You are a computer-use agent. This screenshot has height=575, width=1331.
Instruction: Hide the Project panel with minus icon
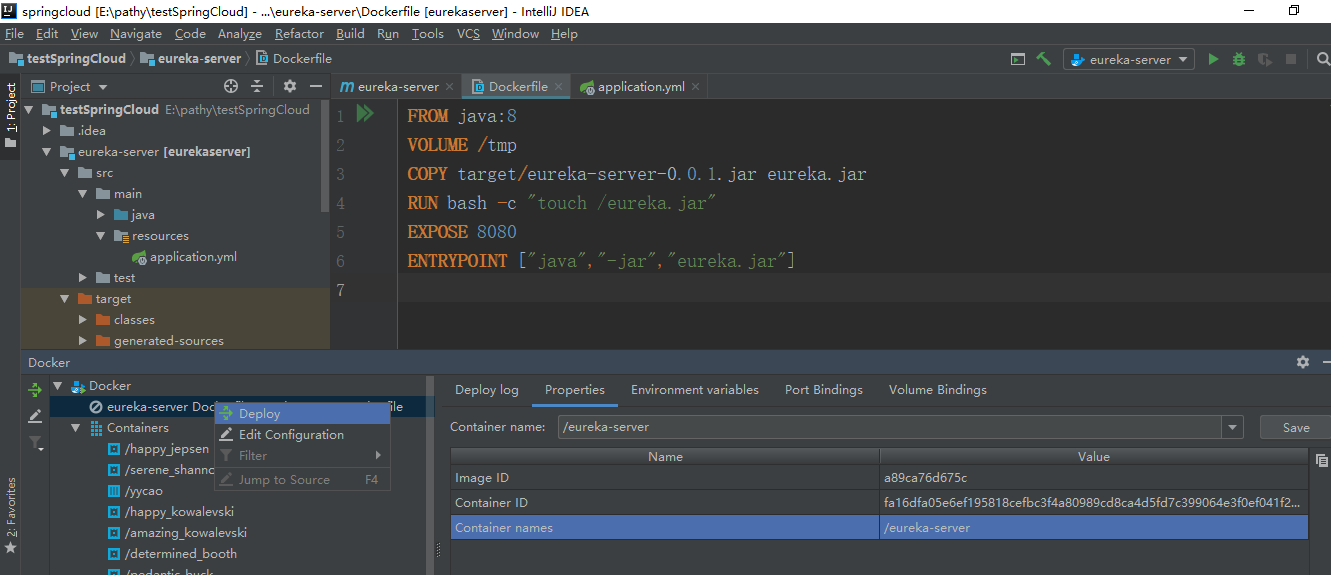tap(316, 86)
